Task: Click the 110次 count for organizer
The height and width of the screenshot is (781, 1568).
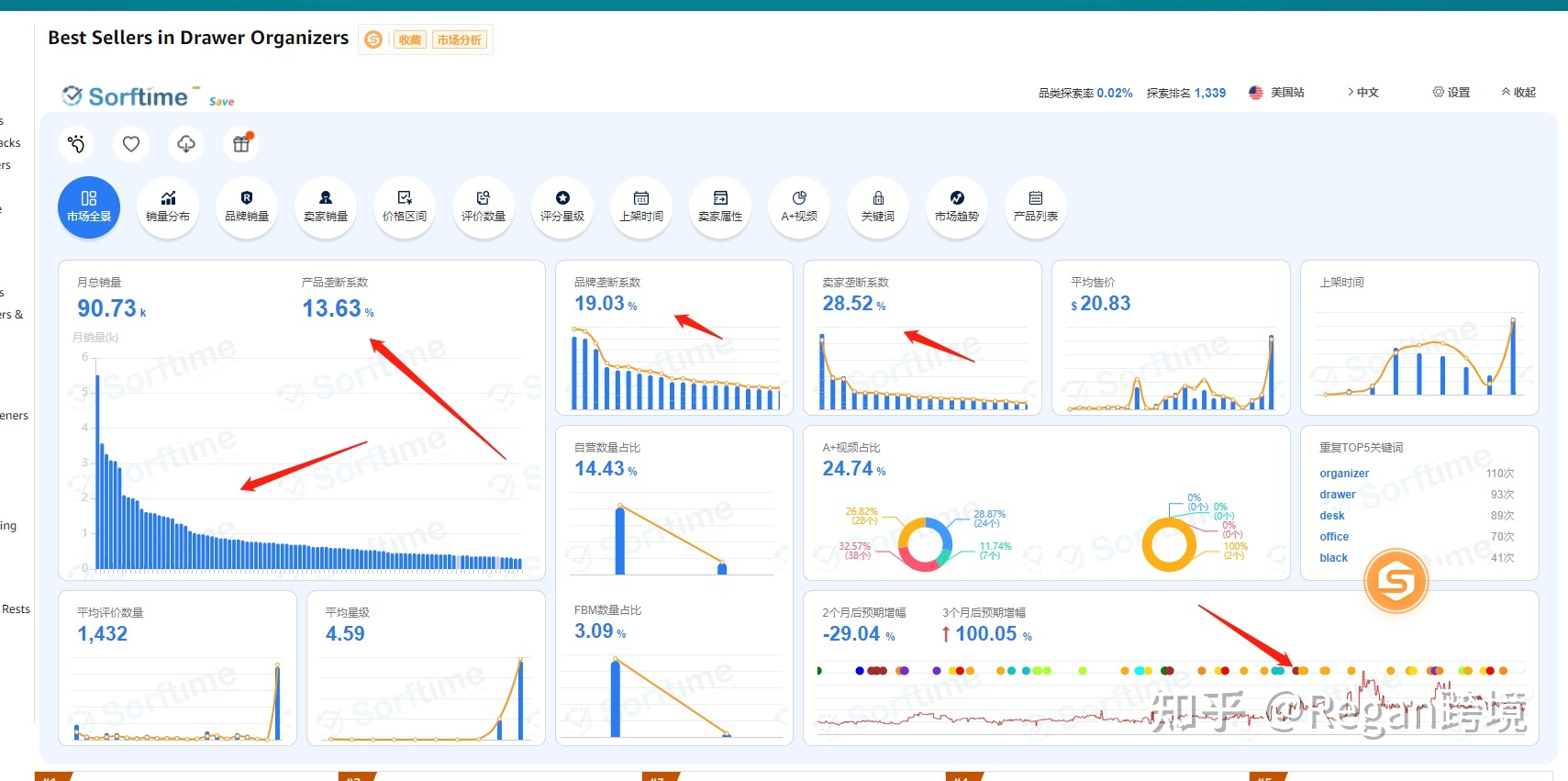Action: point(1500,474)
